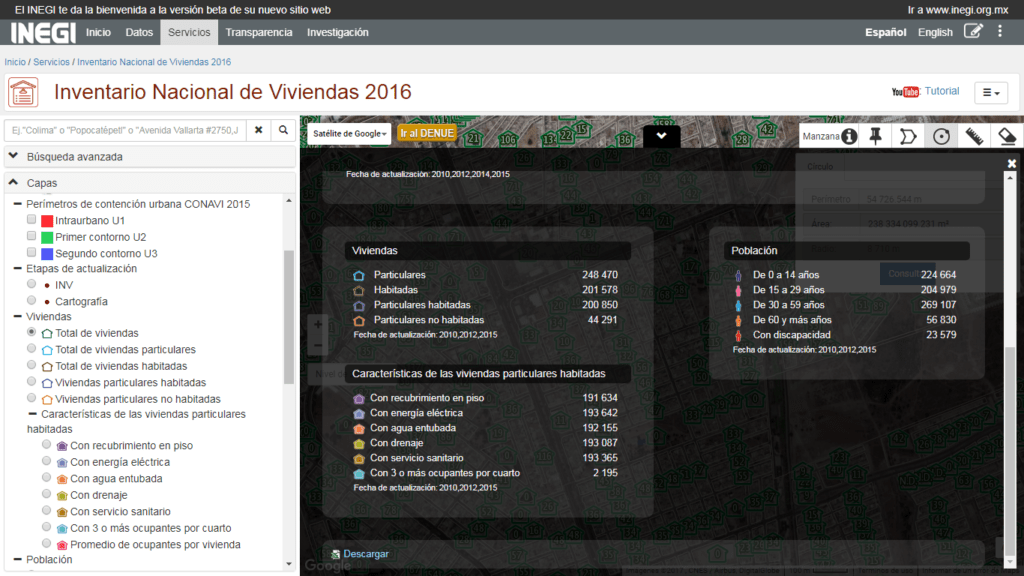The width and height of the screenshot is (1024, 576).
Task: Enable the Intraurbano U1 checkbox
Action: click(x=32, y=220)
